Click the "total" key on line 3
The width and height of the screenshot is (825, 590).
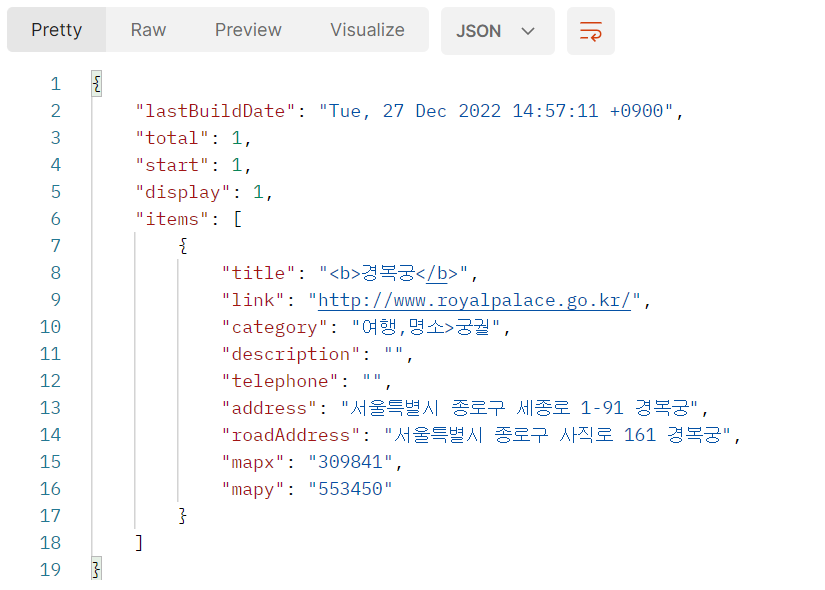[x=172, y=138]
